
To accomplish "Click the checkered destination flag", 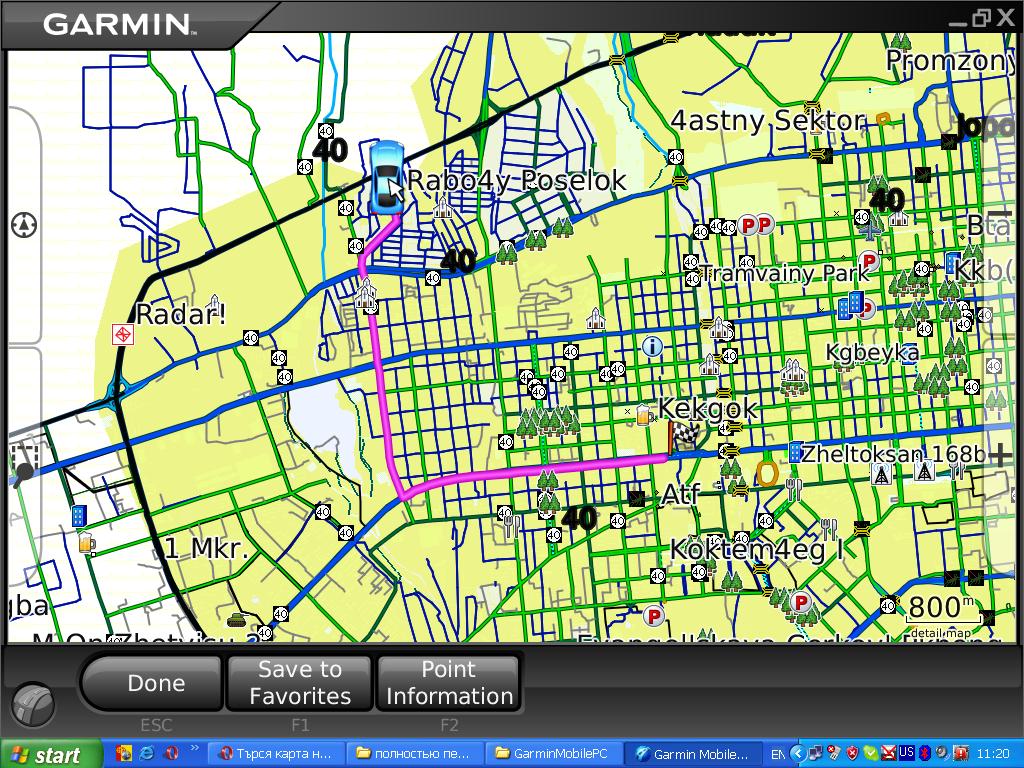I will 681,437.
